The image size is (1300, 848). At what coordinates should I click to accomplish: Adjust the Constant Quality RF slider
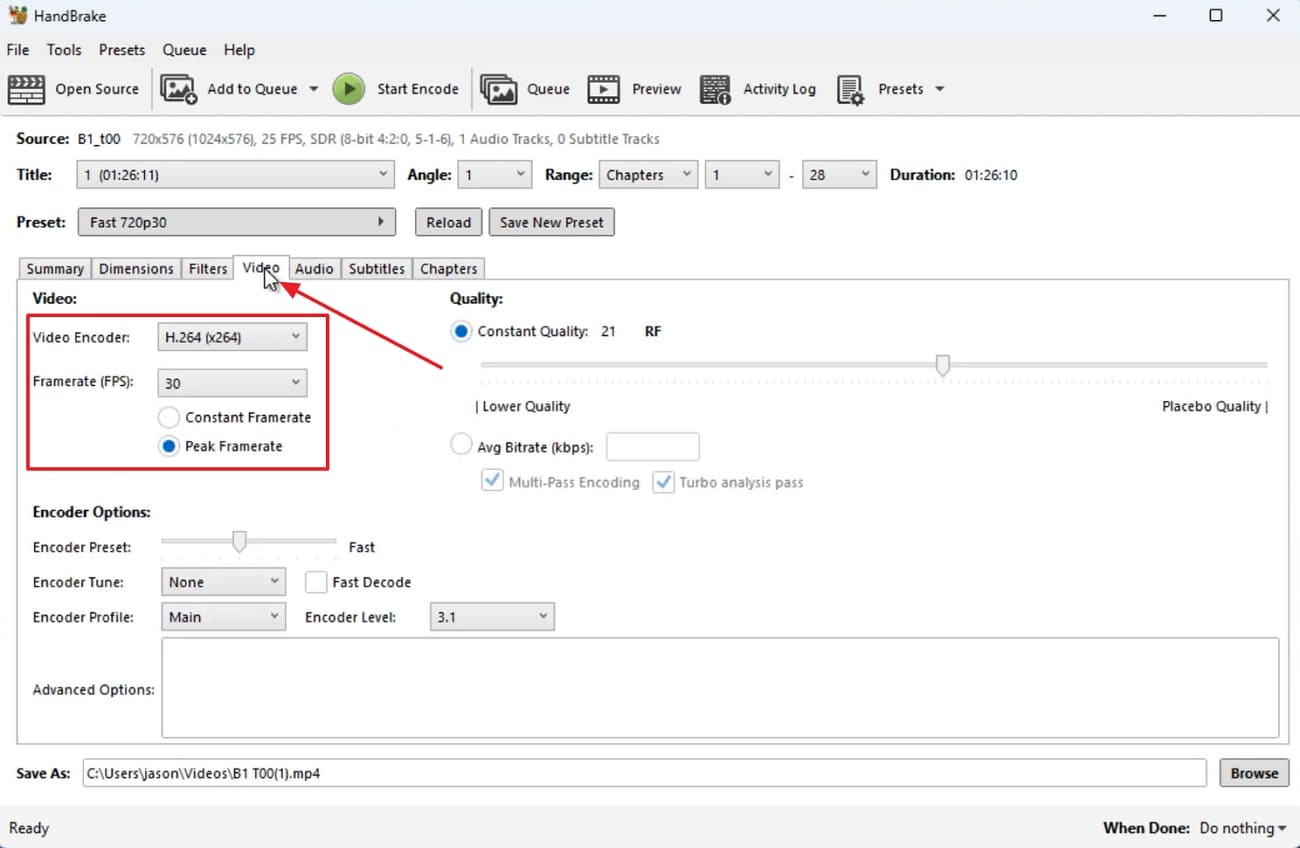click(x=942, y=366)
